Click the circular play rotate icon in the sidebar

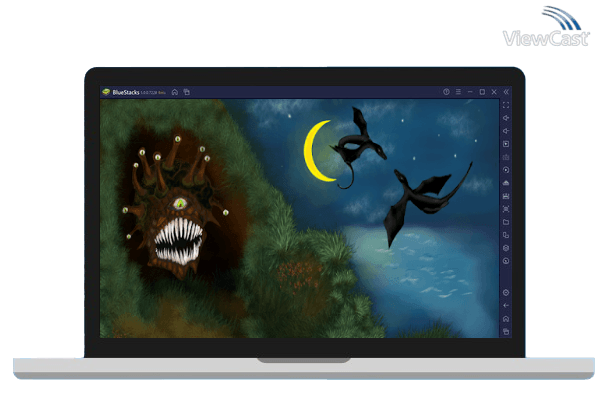[506, 170]
